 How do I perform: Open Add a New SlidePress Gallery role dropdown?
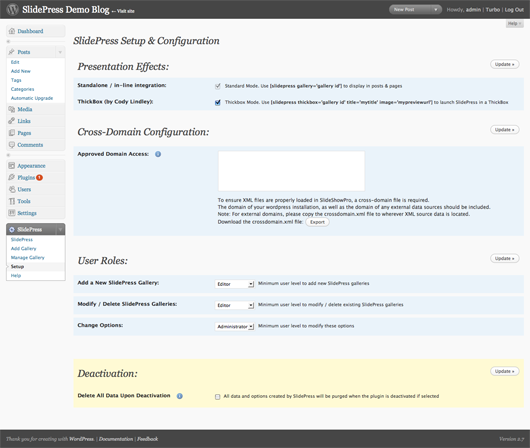(x=234, y=284)
